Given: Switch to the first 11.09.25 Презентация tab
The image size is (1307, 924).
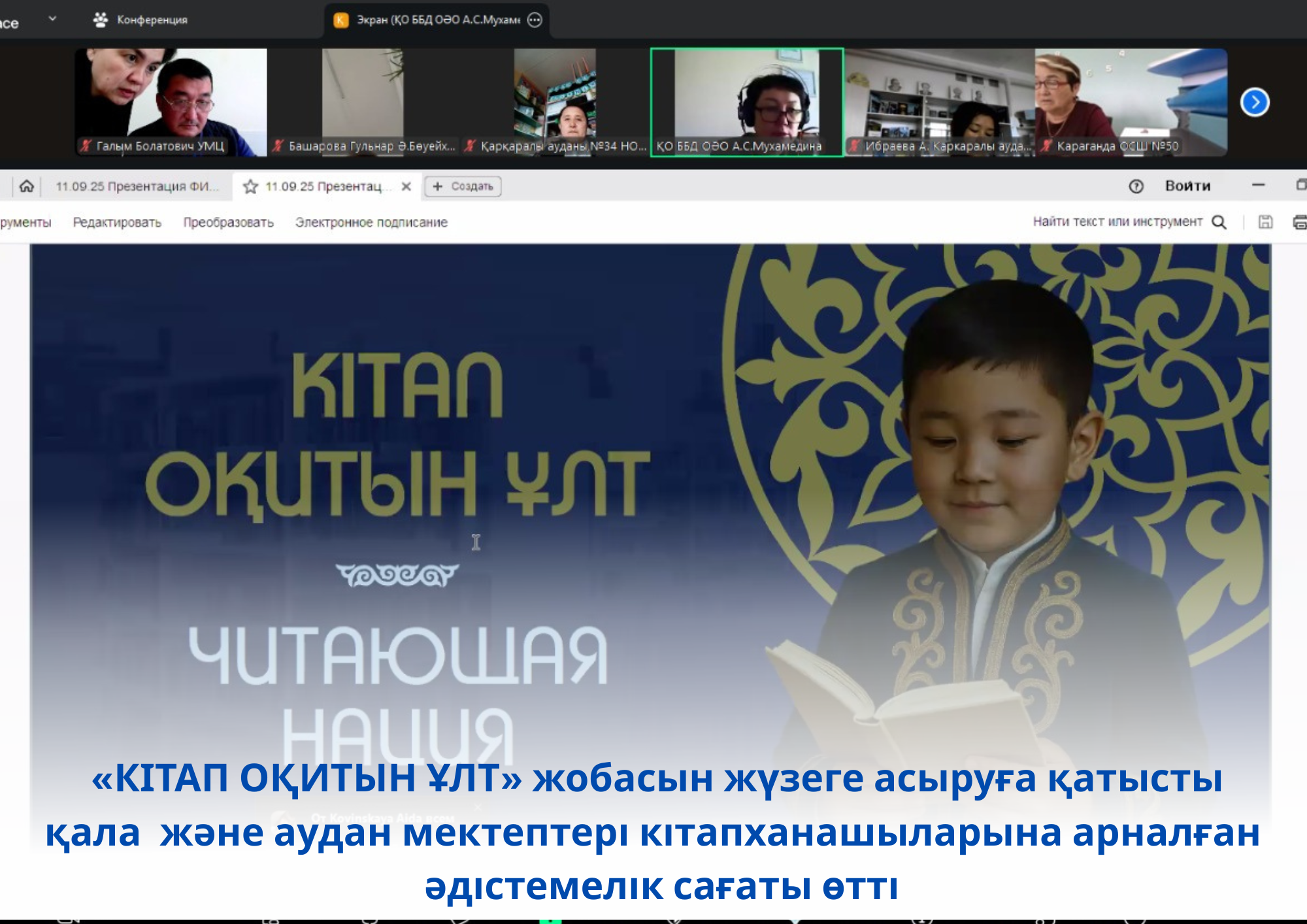Looking at the screenshot, I should 136,187.
